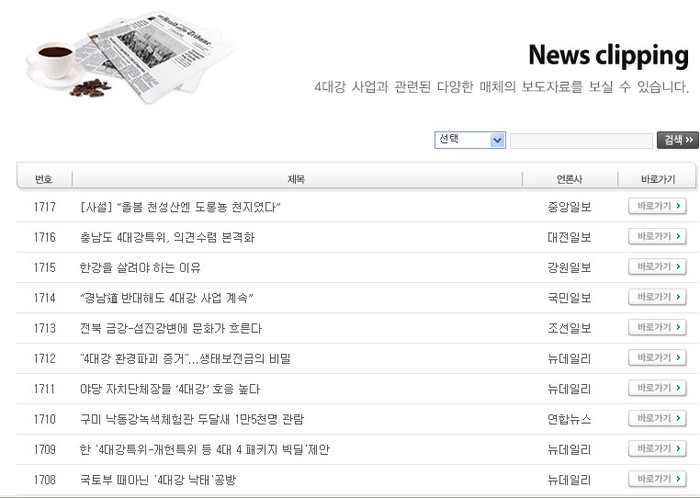The height and width of the screenshot is (498, 700).
Task: Open 바로가기 for article 1709
Action: pyautogui.click(x=657, y=449)
